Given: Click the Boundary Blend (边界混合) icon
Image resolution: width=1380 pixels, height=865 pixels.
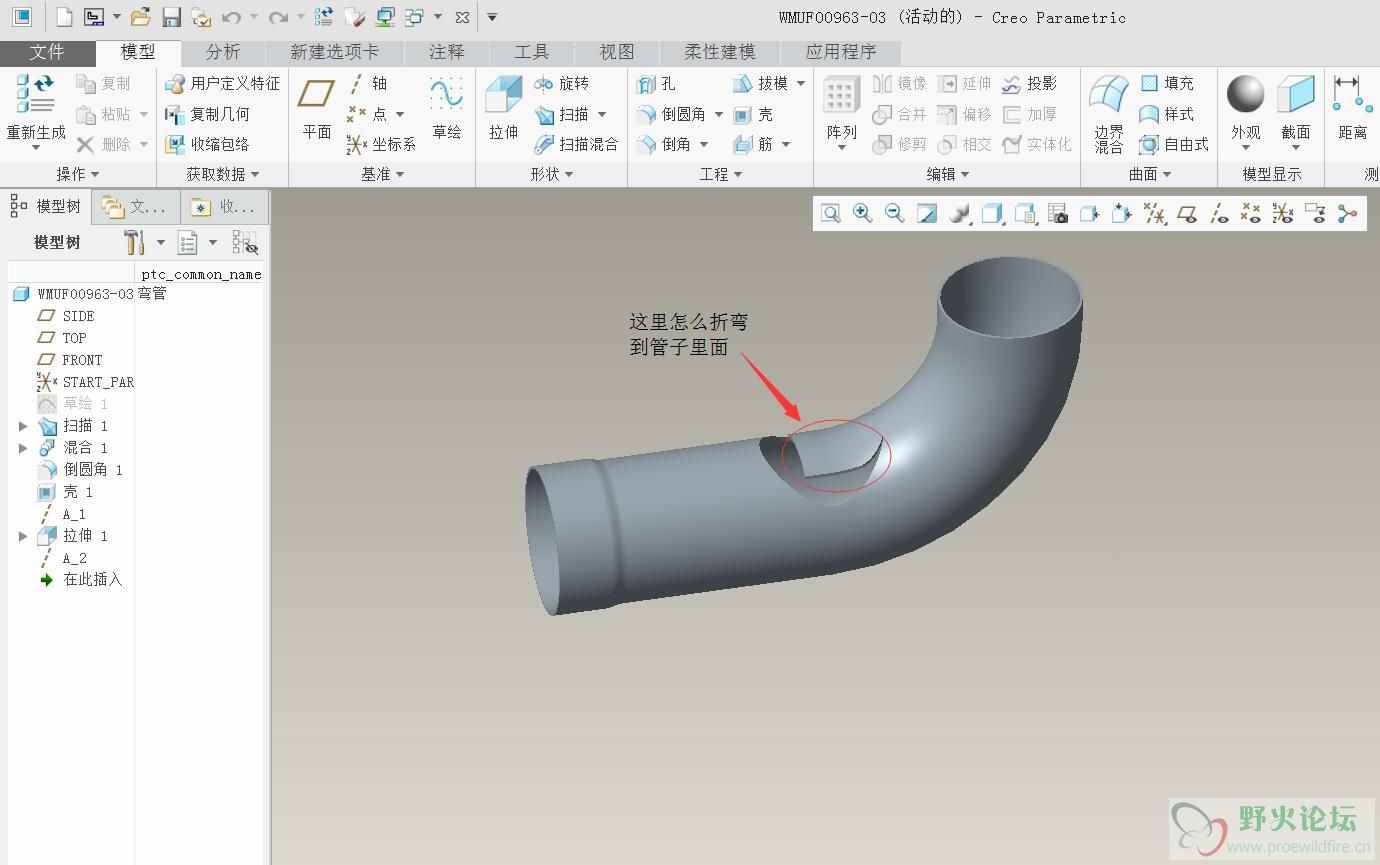Looking at the screenshot, I should (x=1108, y=95).
